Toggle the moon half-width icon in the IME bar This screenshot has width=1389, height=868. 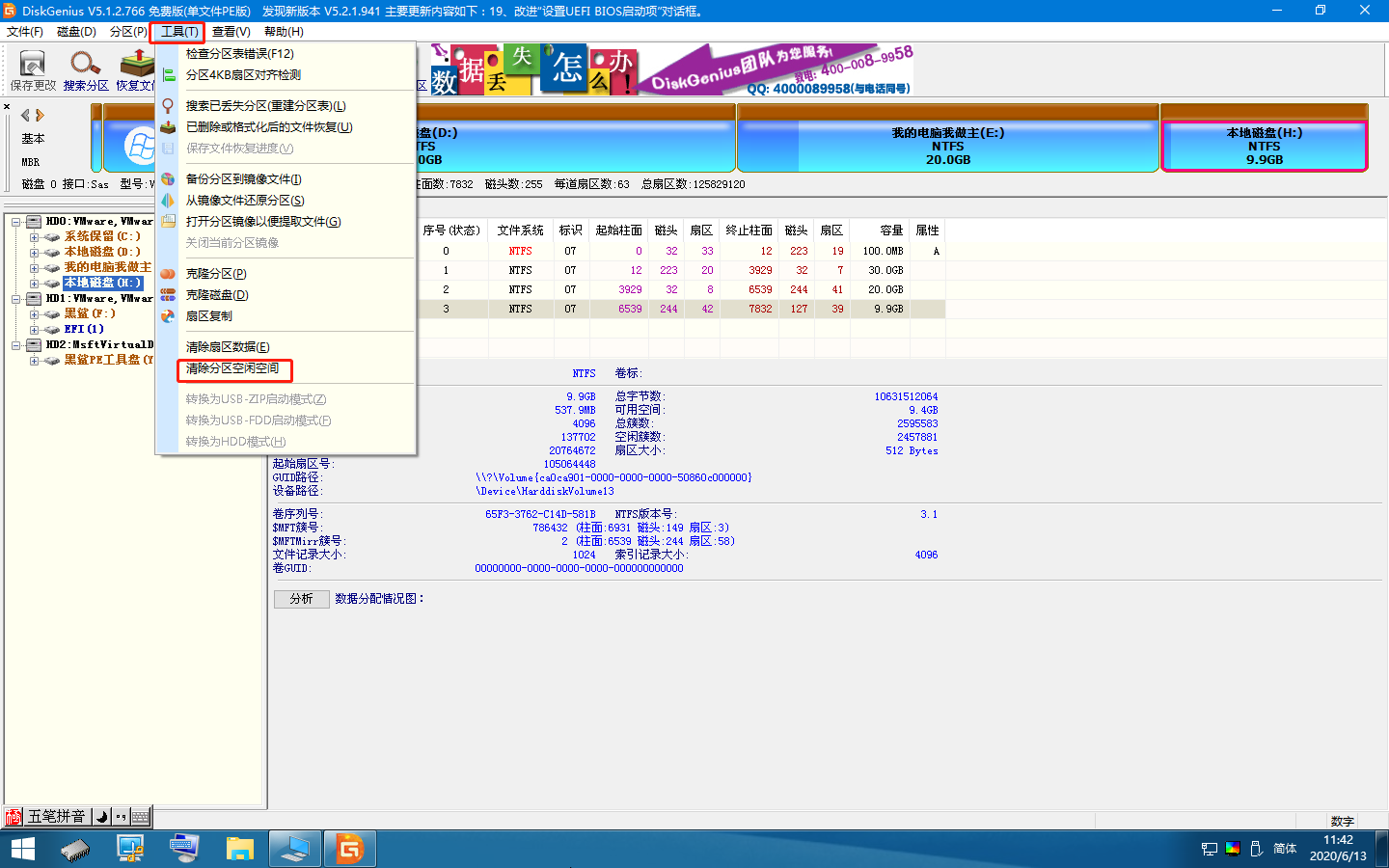point(101,817)
